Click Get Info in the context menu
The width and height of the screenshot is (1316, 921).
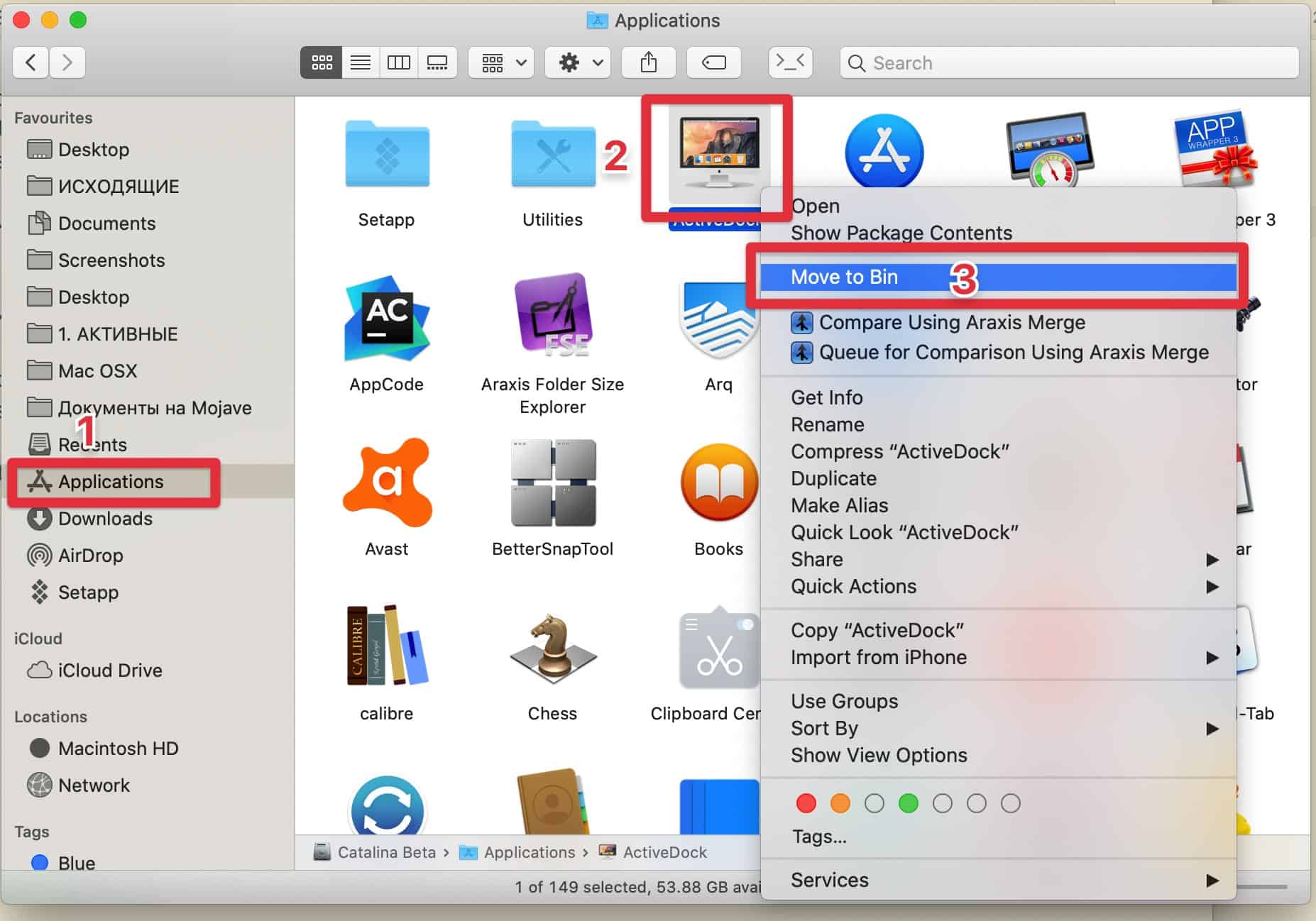tap(826, 397)
